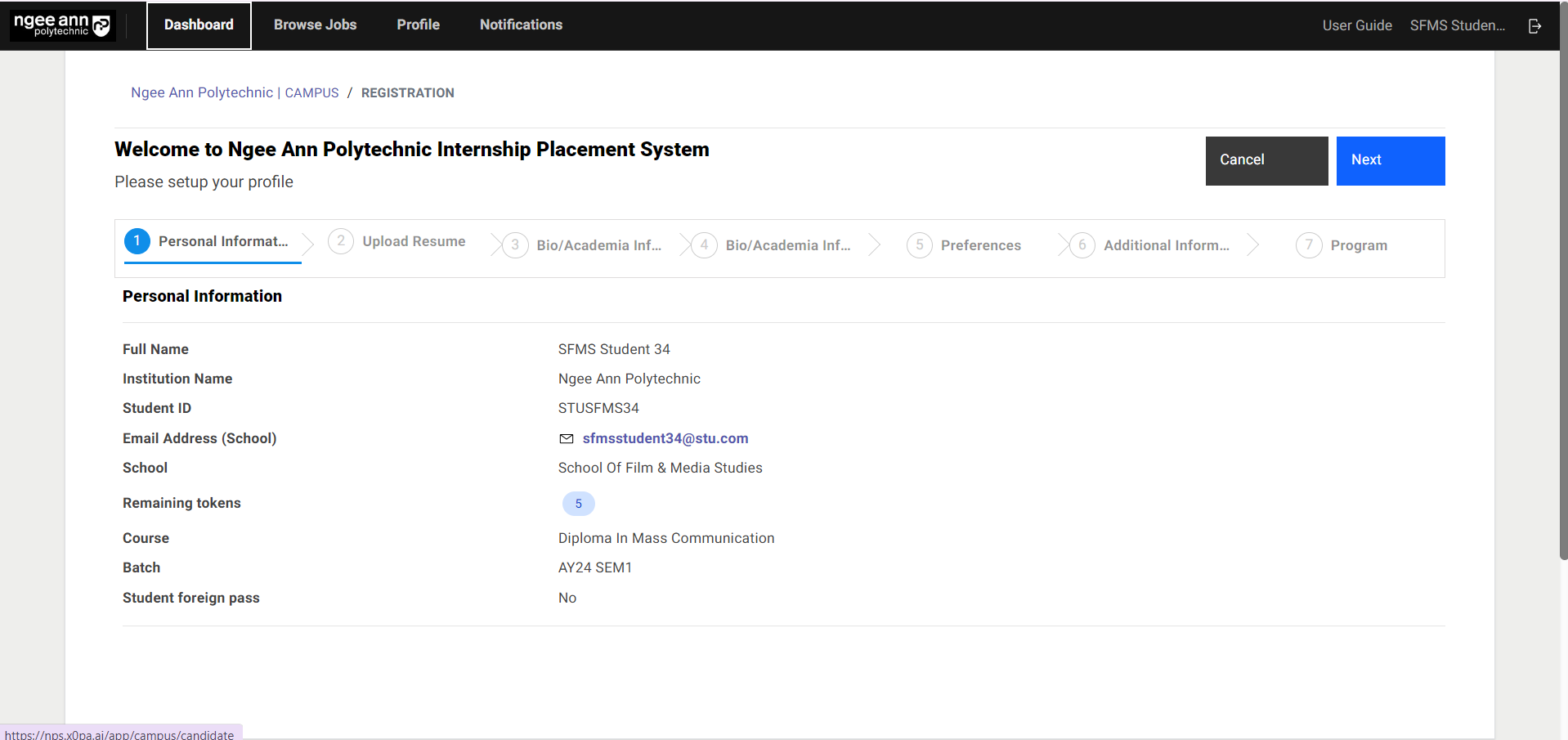Cancel the profile setup

click(x=1266, y=160)
